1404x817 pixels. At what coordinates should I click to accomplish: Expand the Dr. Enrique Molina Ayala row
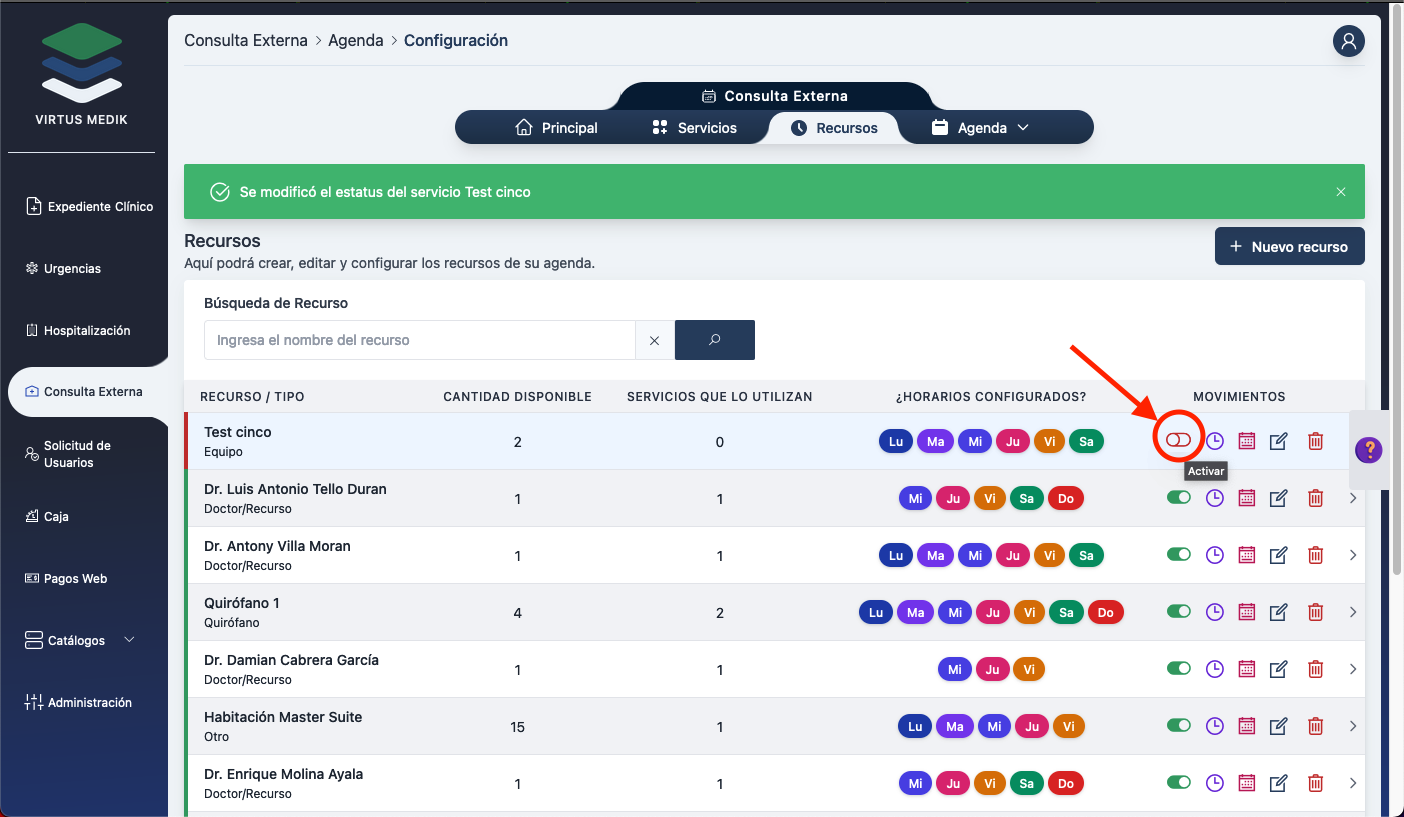pos(1353,783)
